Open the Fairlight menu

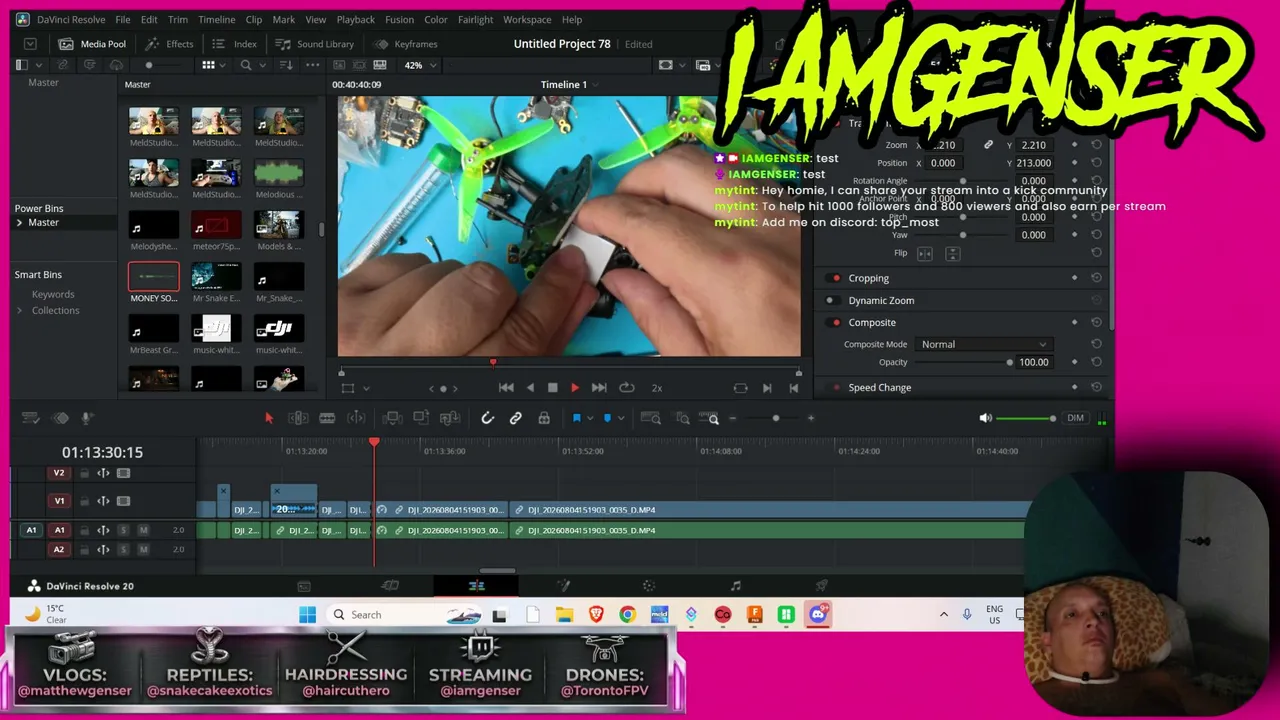[475, 19]
